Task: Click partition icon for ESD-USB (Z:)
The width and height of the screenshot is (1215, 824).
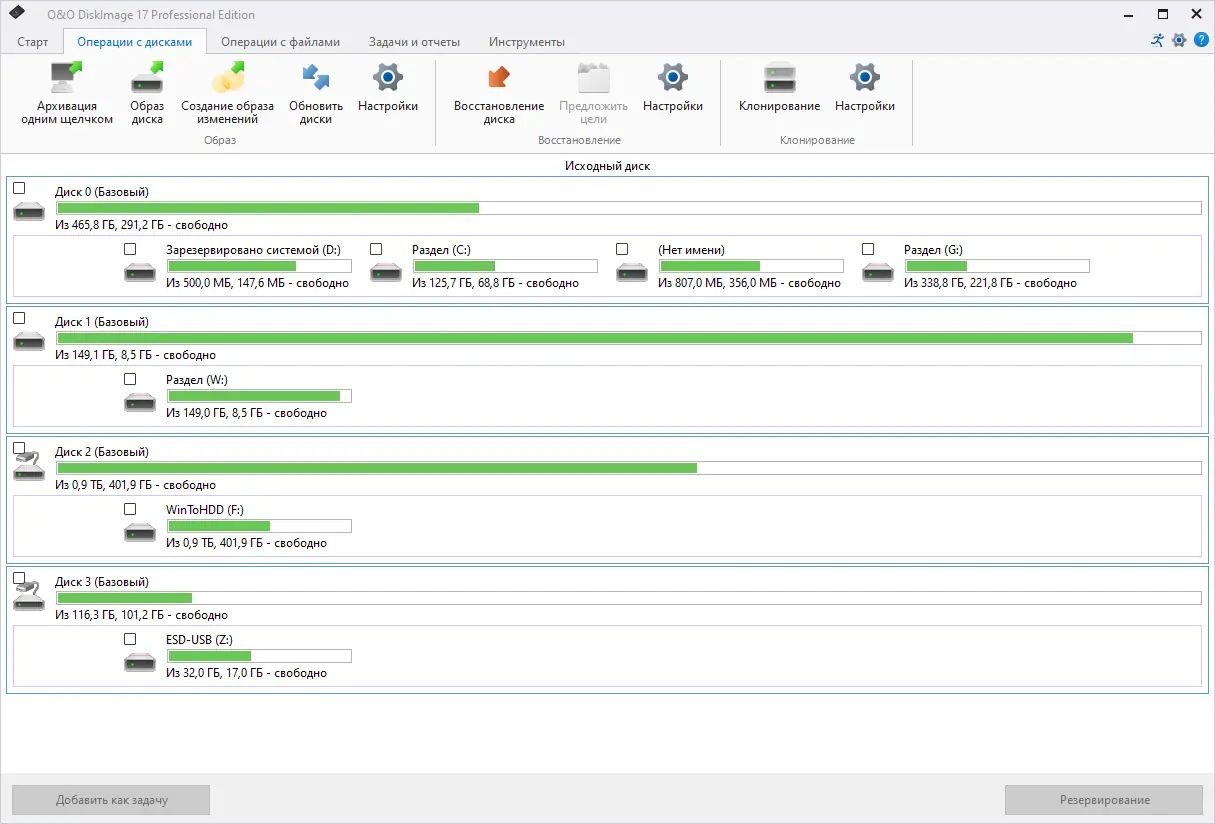Action: click(140, 661)
